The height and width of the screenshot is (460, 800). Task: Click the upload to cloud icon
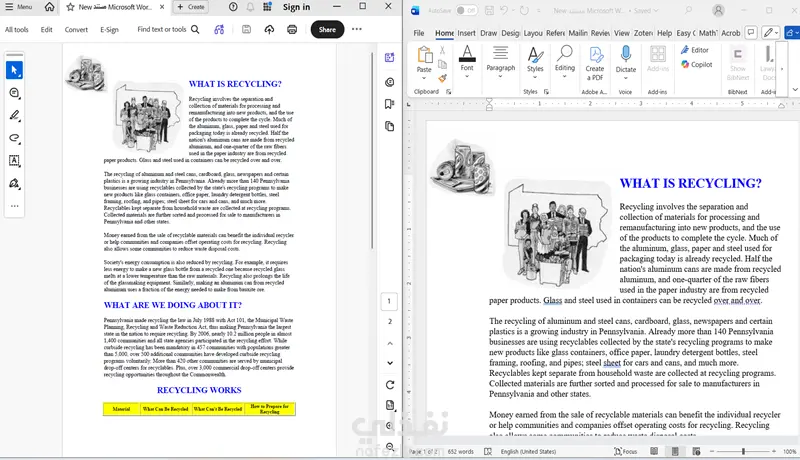point(268,30)
